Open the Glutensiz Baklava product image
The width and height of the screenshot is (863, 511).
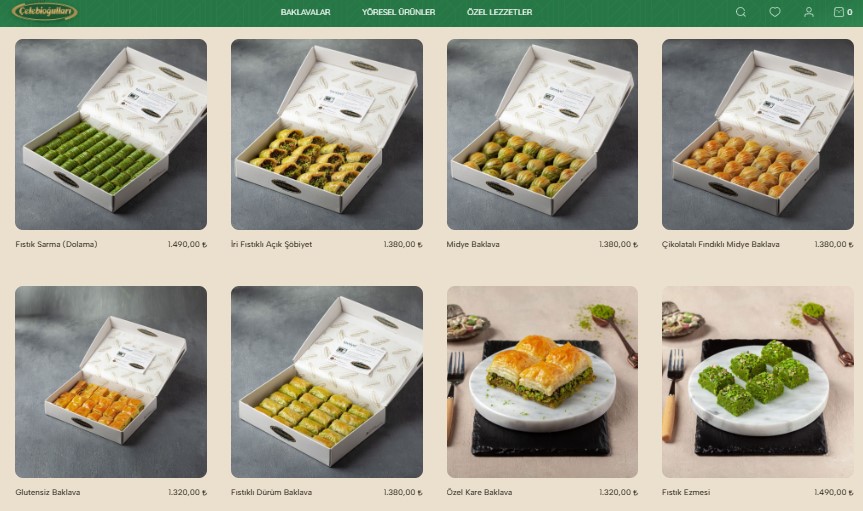coord(111,382)
